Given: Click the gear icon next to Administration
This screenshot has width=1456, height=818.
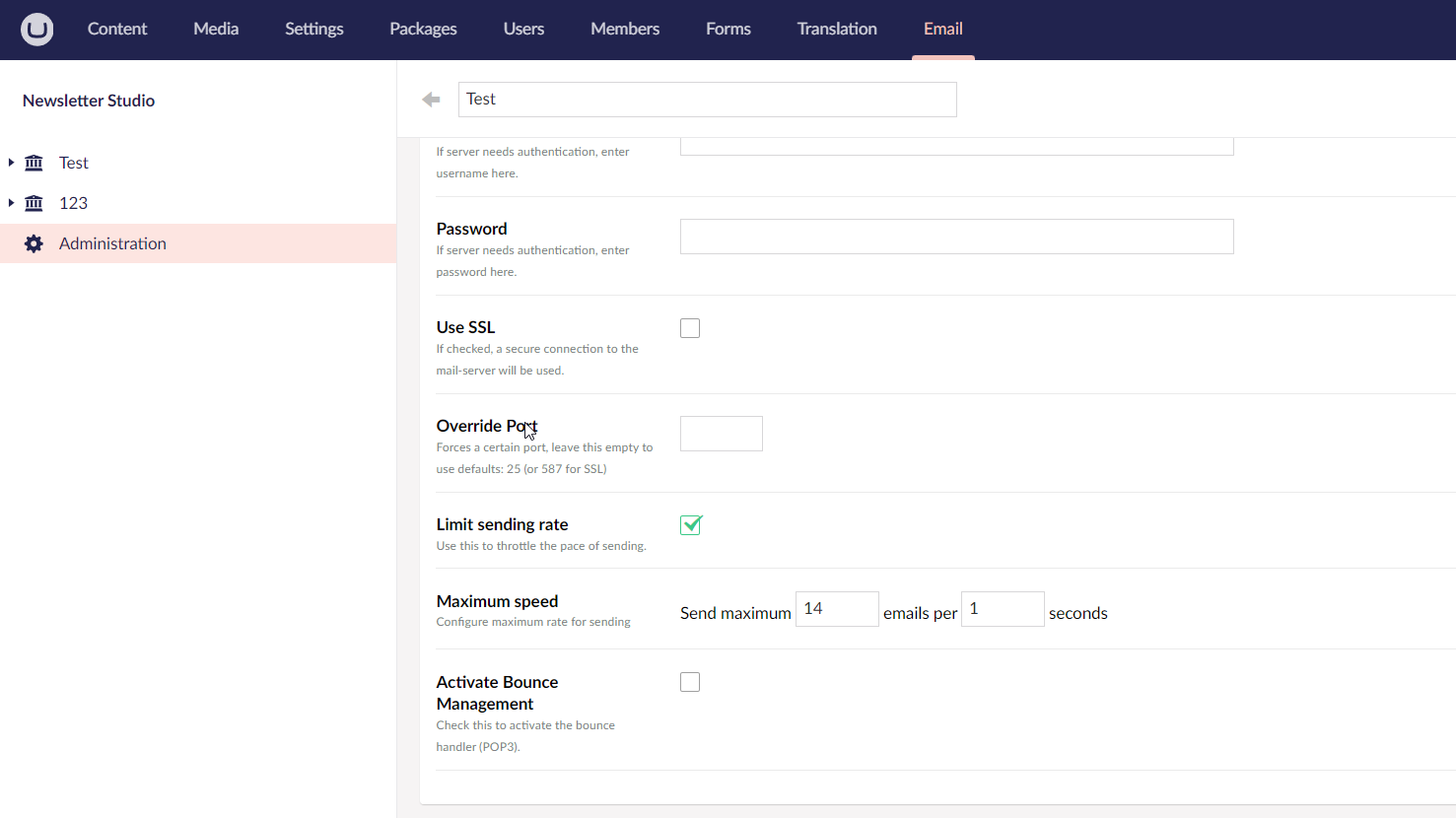Looking at the screenshot, I should (x=34, y=243).
